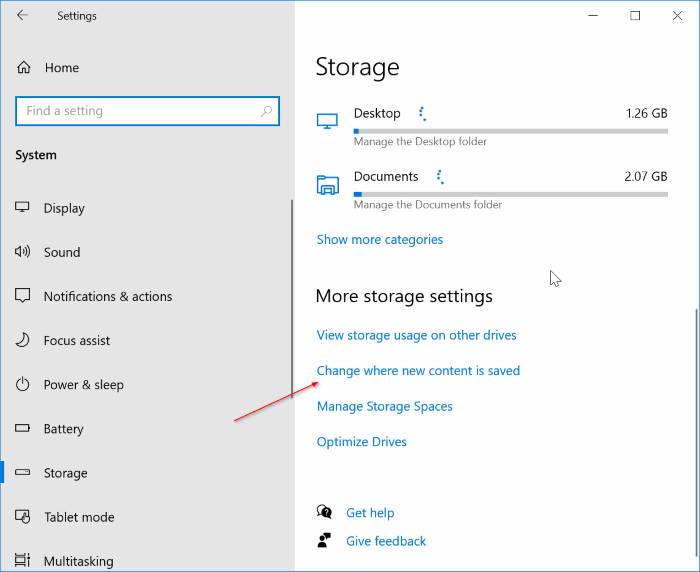Click the Desktop category monitor icon
The width and height of the screenshot is (700, 572).
tap(327, 121)
